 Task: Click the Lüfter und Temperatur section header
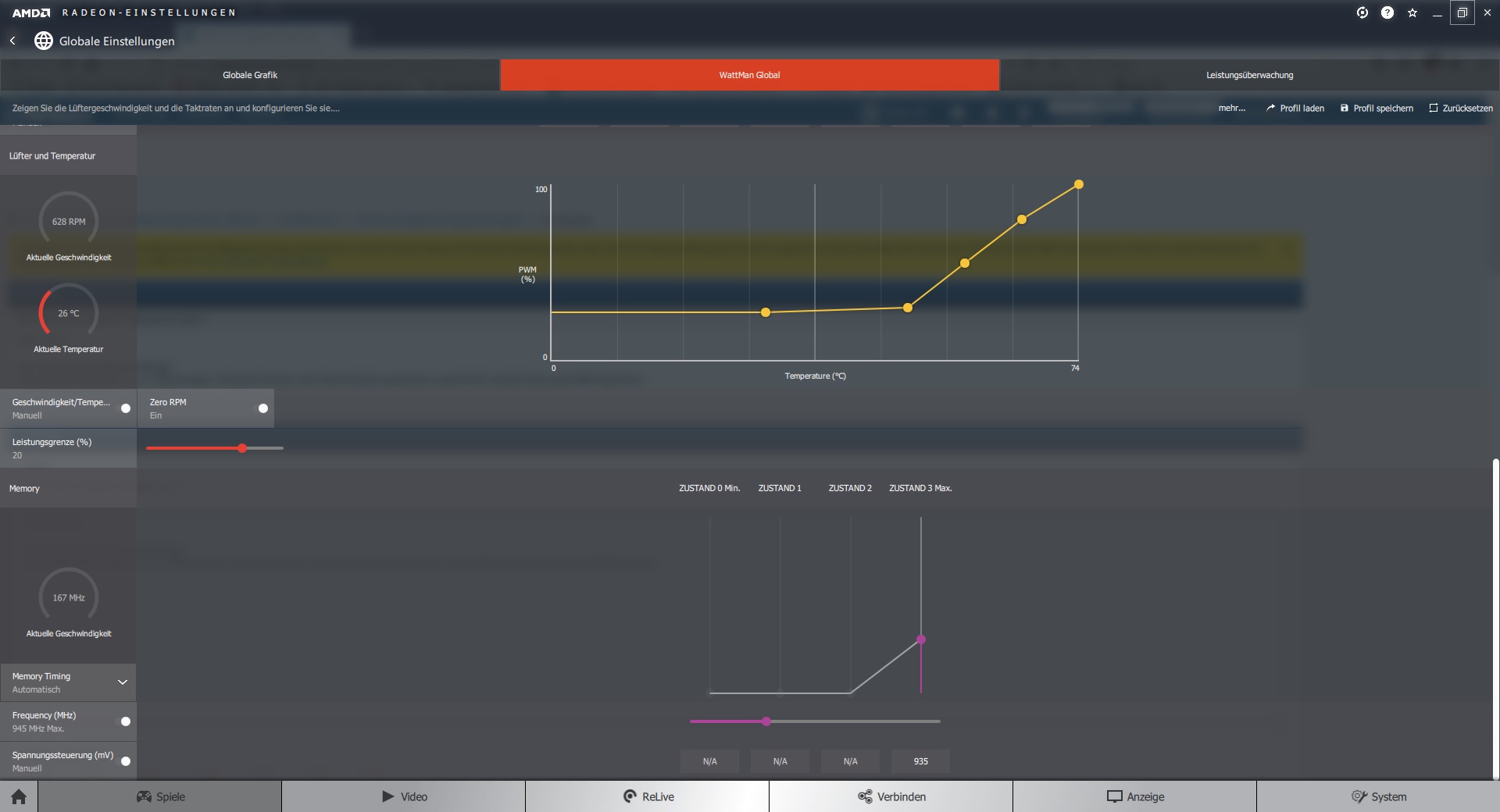point(68,156)
